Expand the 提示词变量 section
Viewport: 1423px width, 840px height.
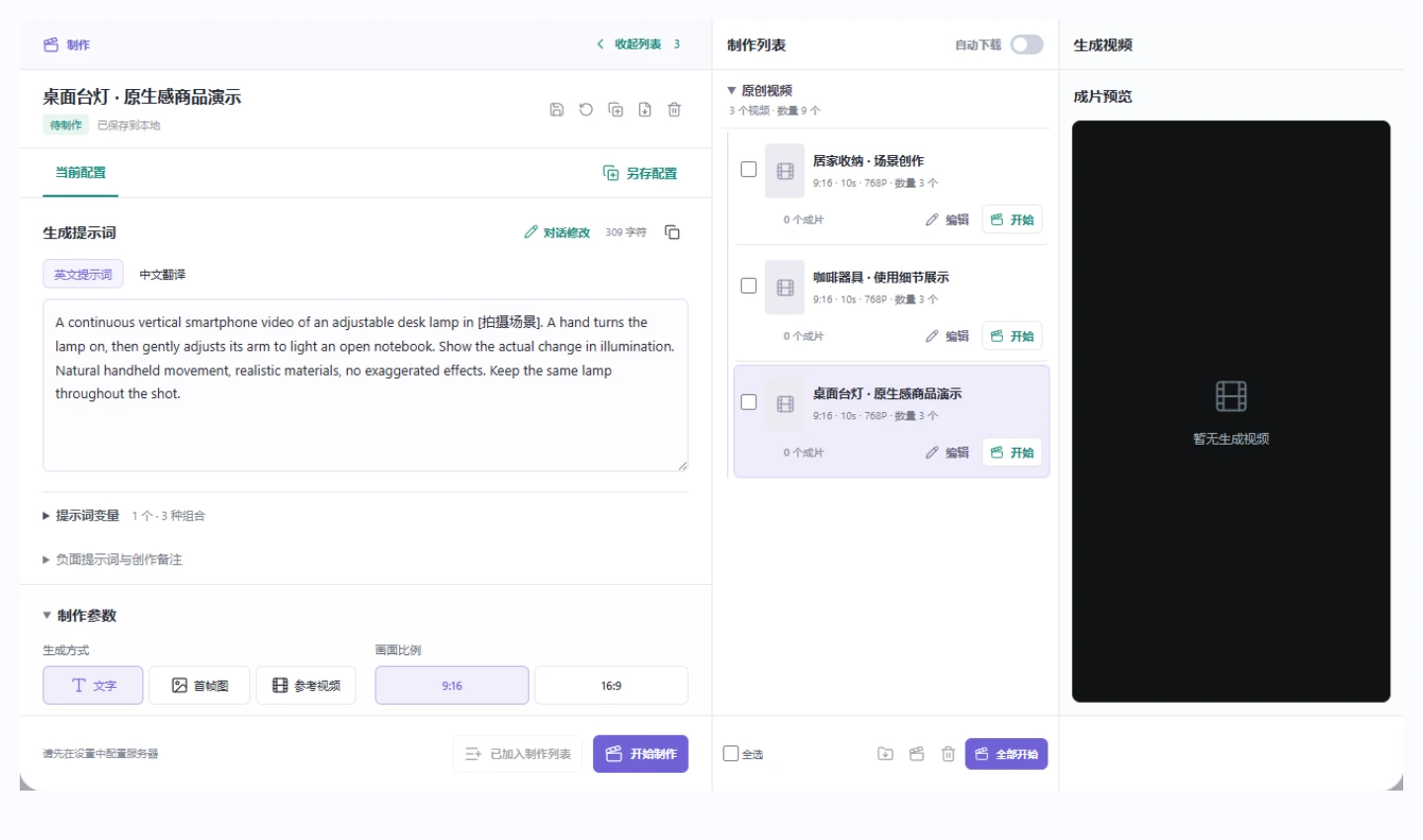[124, 516]
